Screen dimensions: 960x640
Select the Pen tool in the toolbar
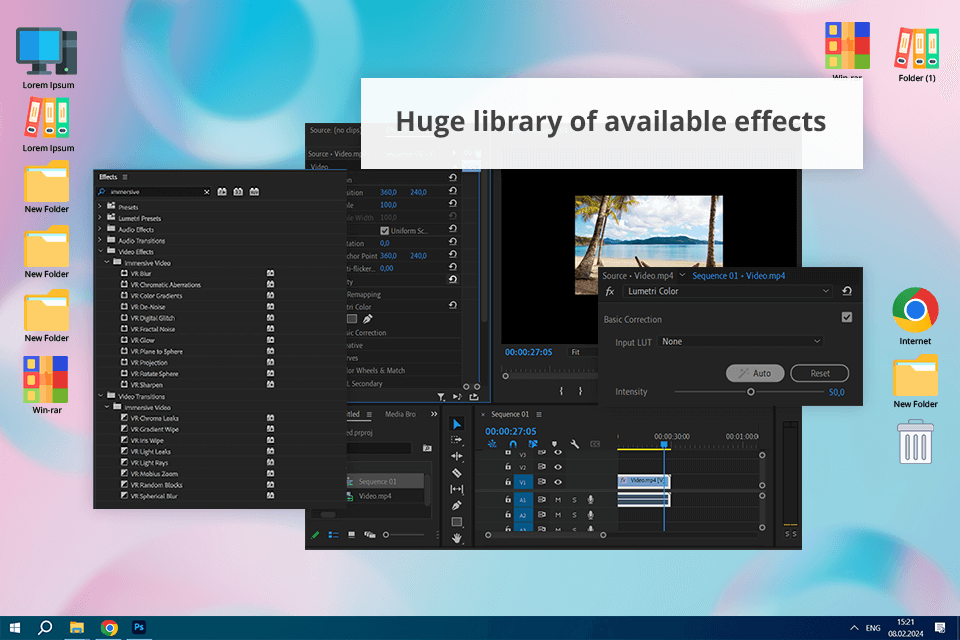click(x=457, y=505)
